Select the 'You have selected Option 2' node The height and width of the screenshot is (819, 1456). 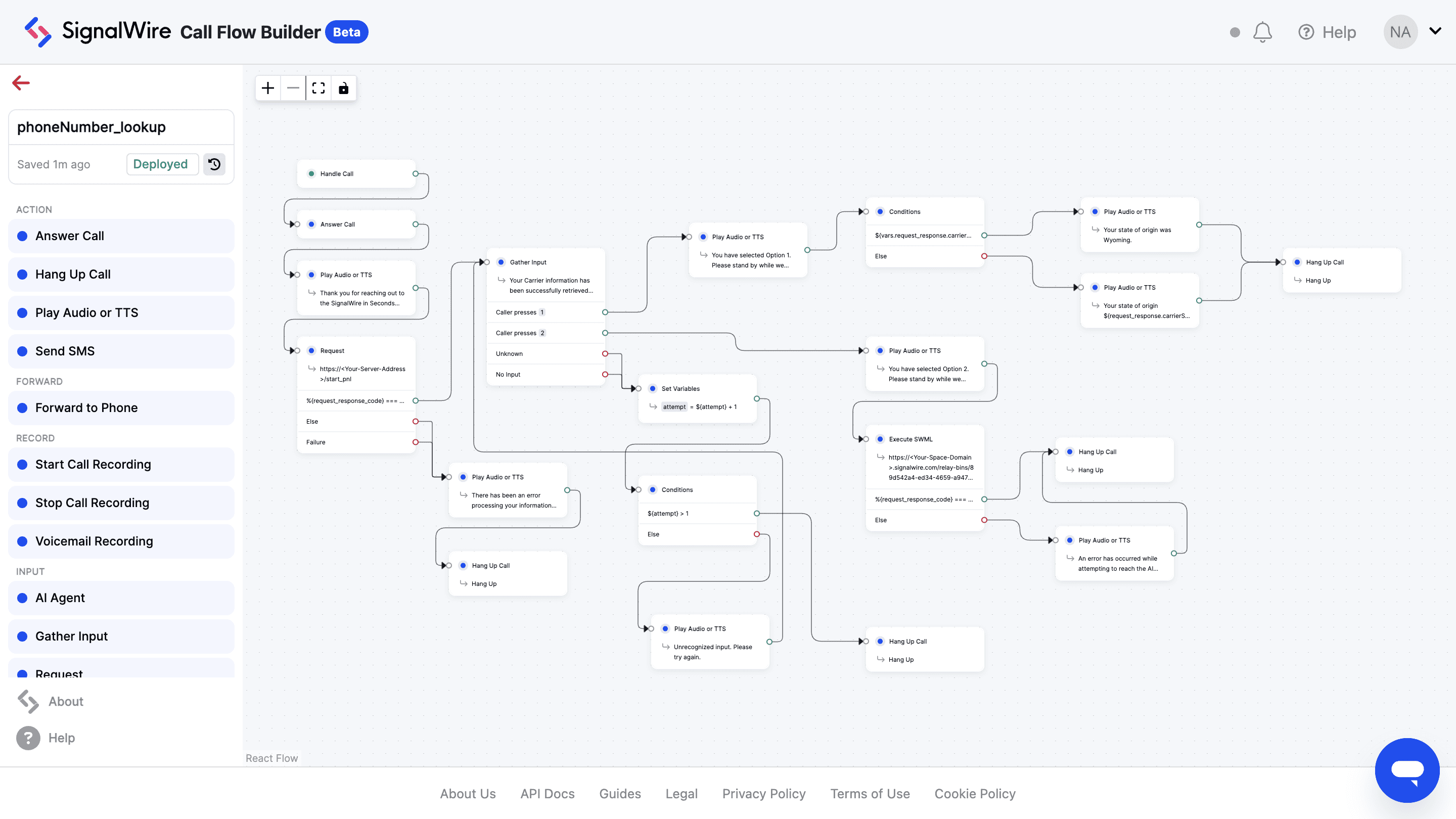click(x=925, y=364)
